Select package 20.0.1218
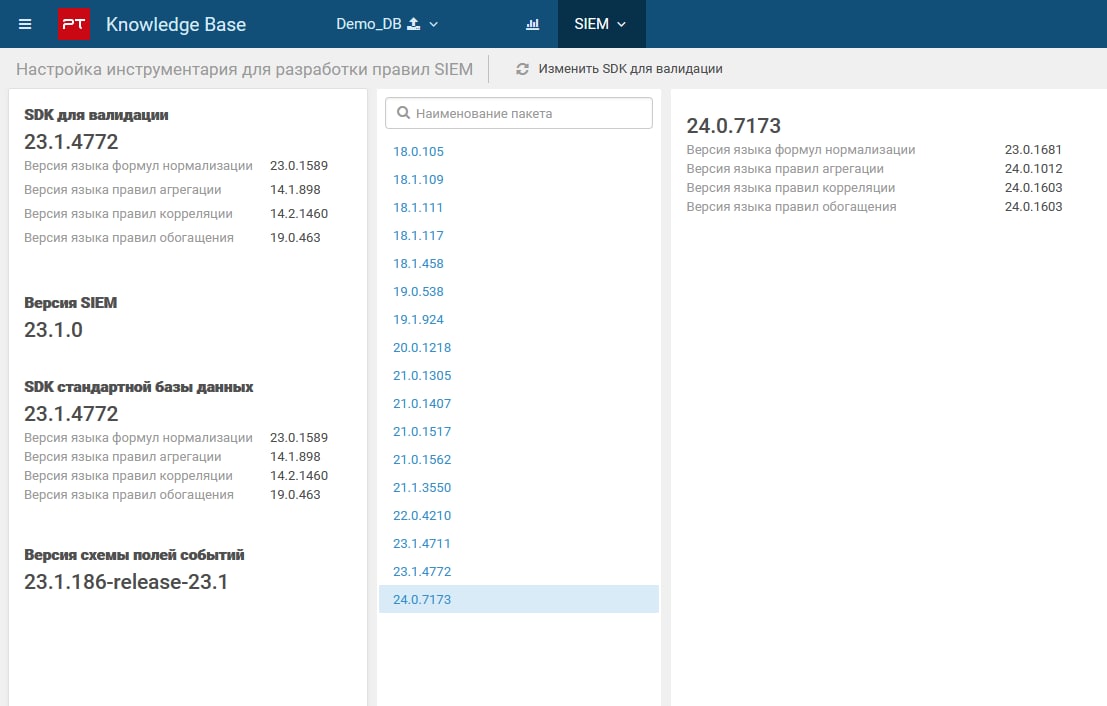The image size is (1107, 706). 422,347
